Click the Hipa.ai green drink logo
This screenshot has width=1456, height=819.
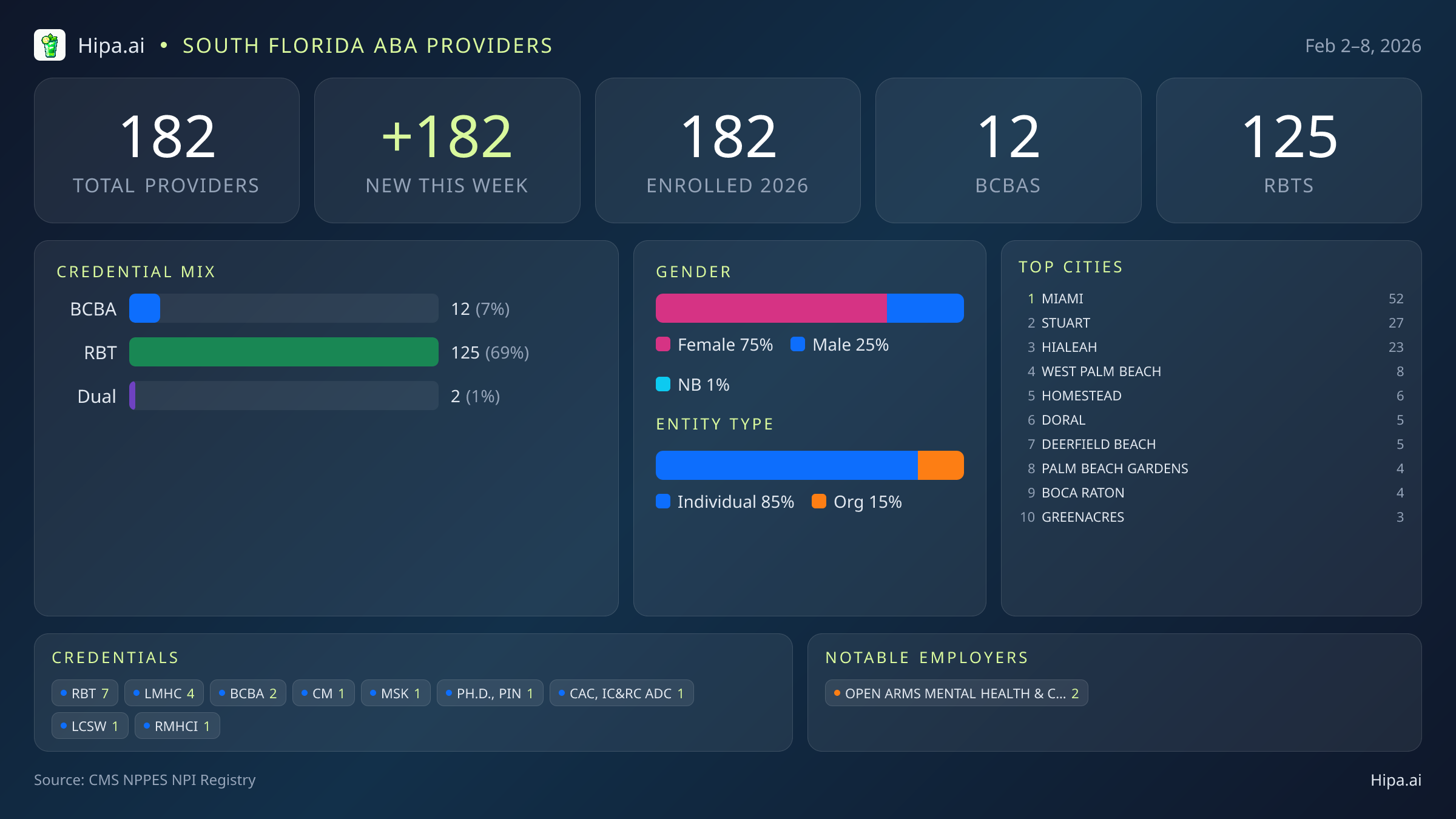tap(50, 45)
